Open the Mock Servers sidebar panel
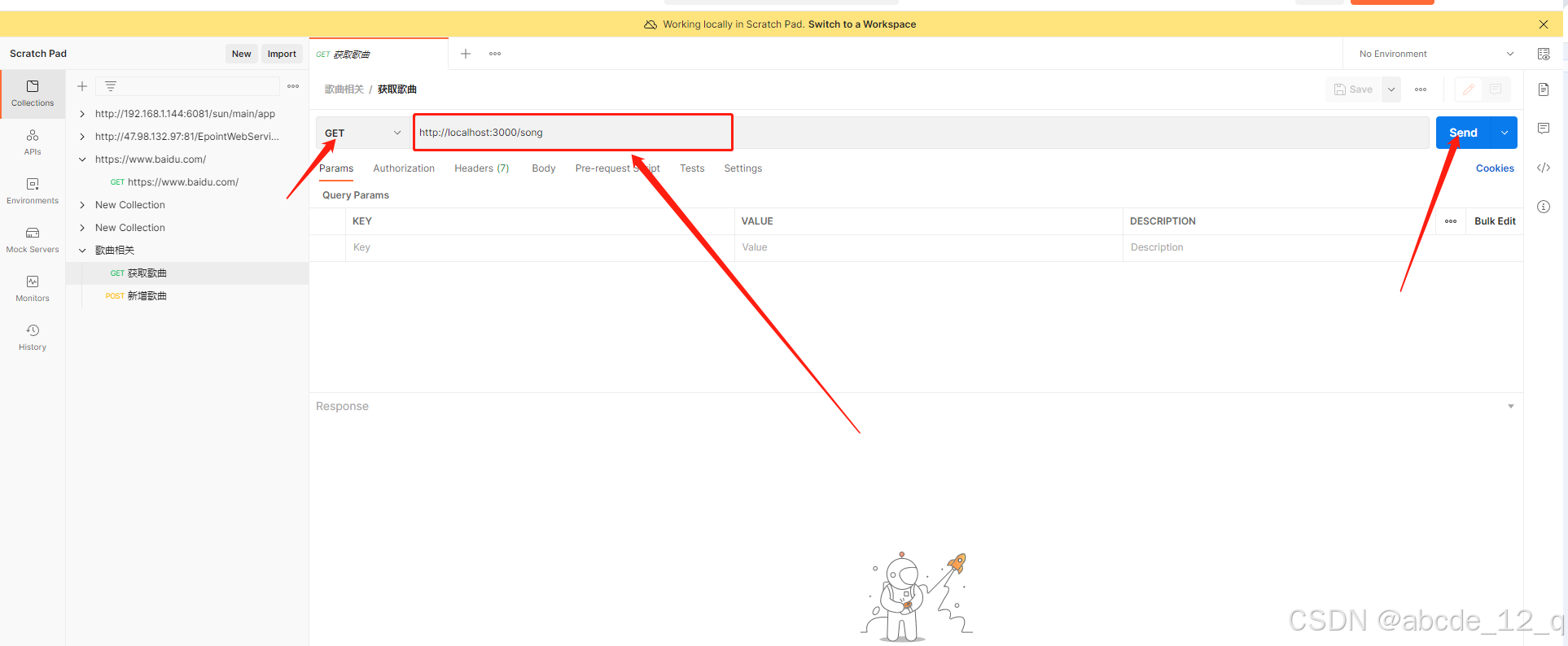1568x646 pixels. click(x=33, y=240)
